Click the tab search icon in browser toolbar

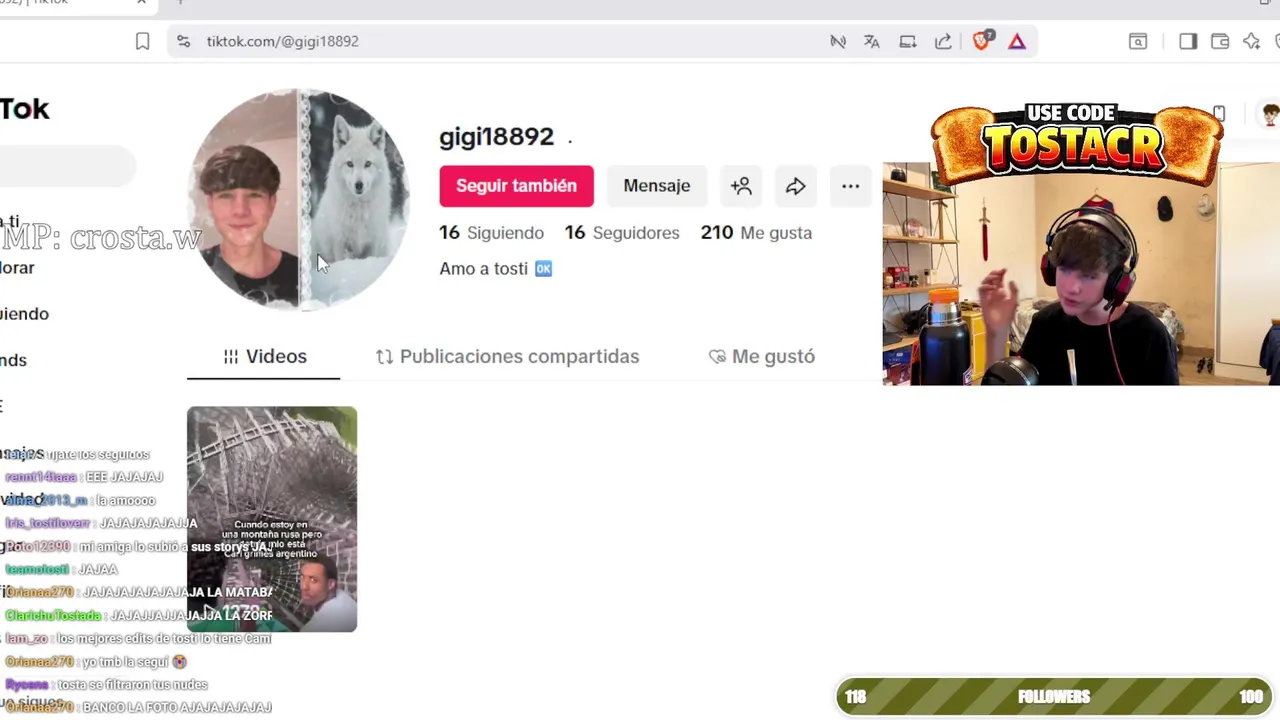click(x=1138, y=41)
